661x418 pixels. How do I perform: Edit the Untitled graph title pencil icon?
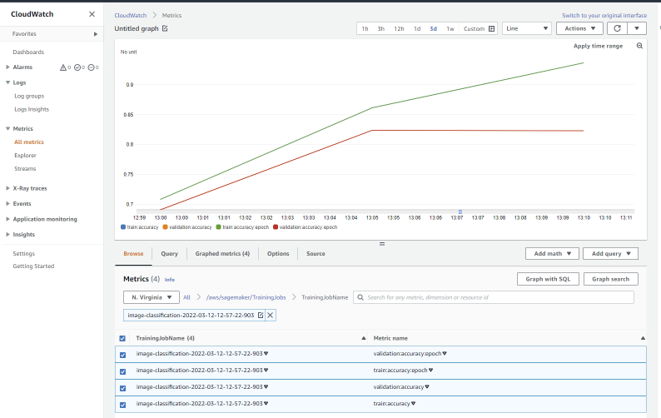click(165, 28)
